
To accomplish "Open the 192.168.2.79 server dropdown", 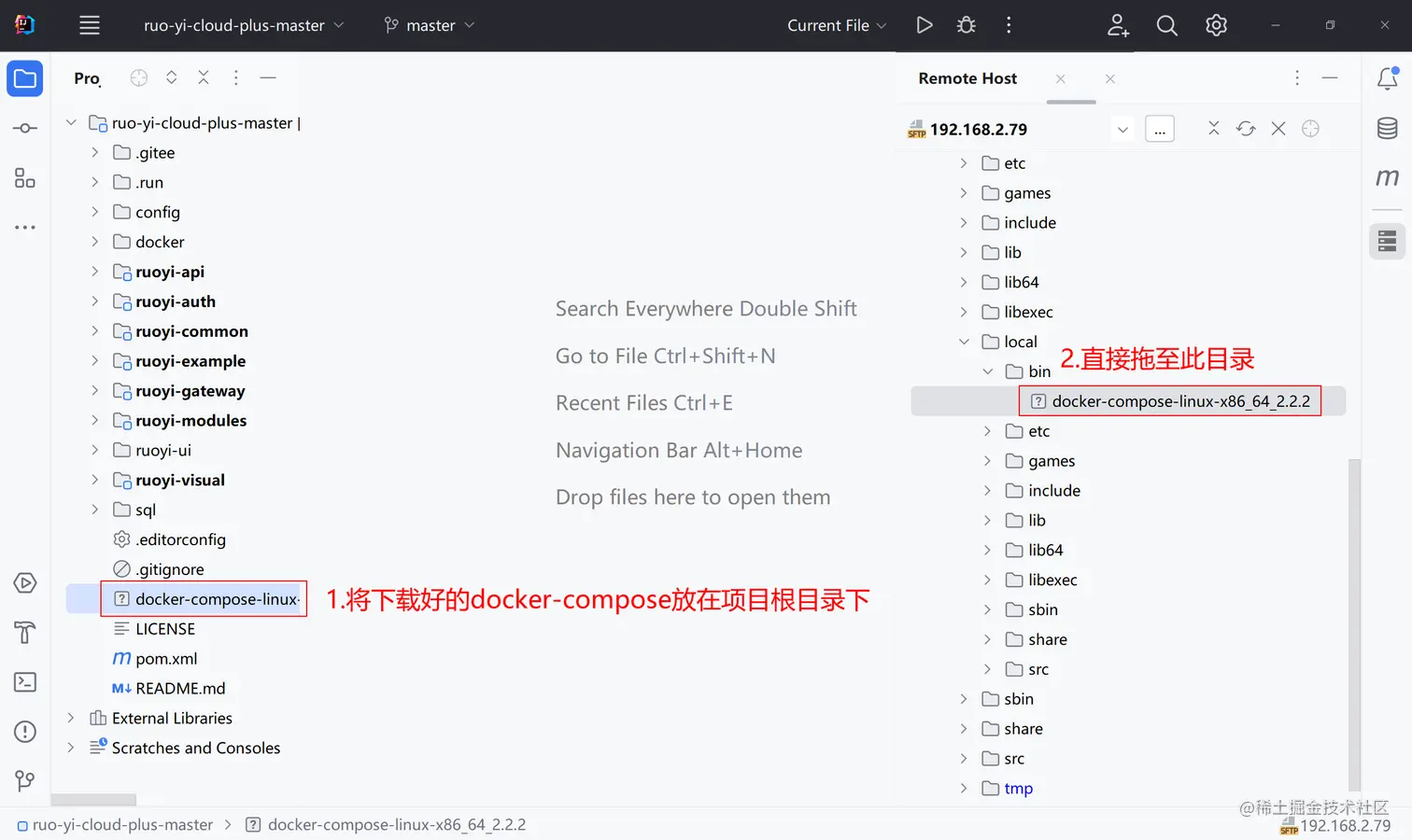I will [1123, 130].
